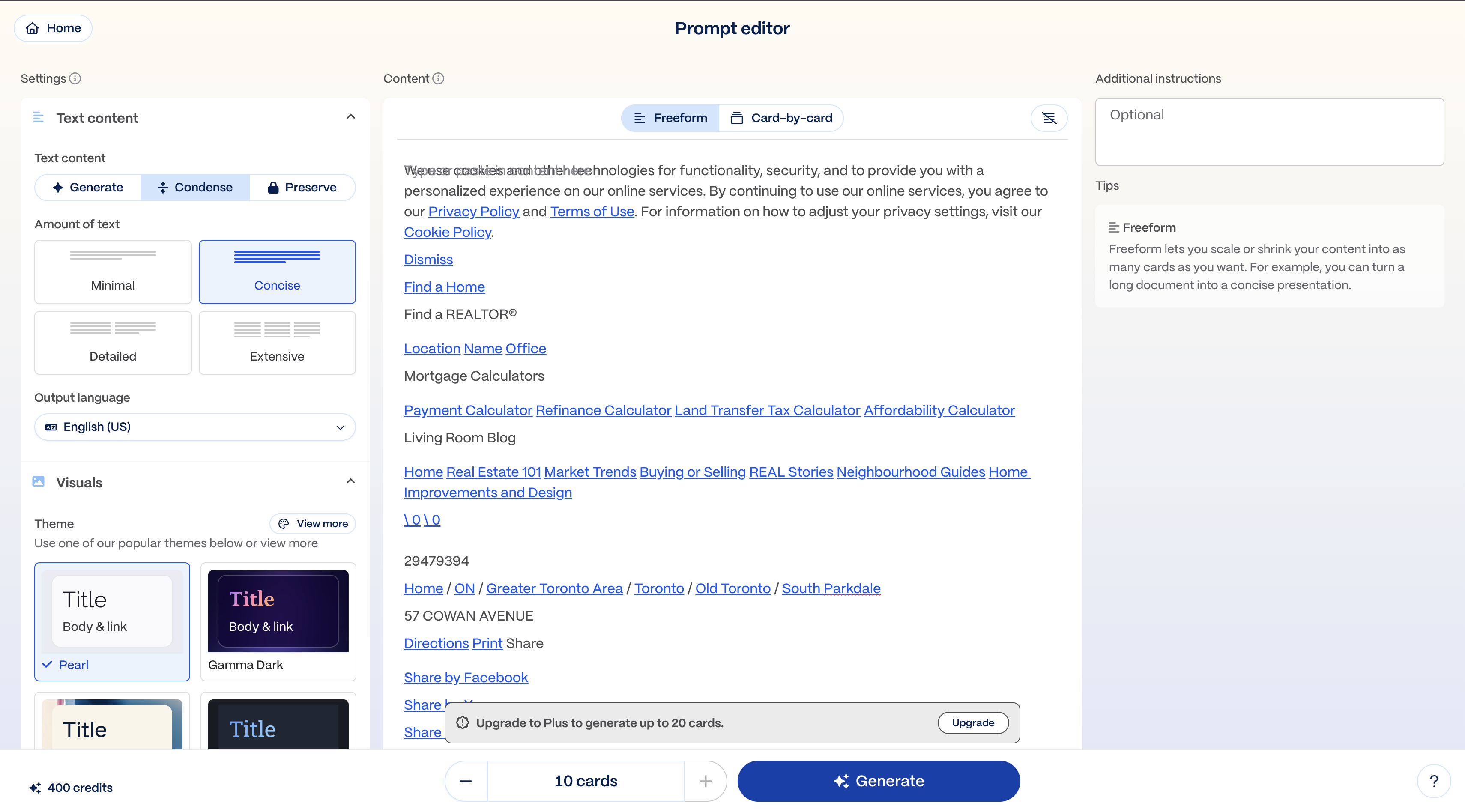Switch to Card-by-card tab
The image size is (1465, 812).
[781, 118]
